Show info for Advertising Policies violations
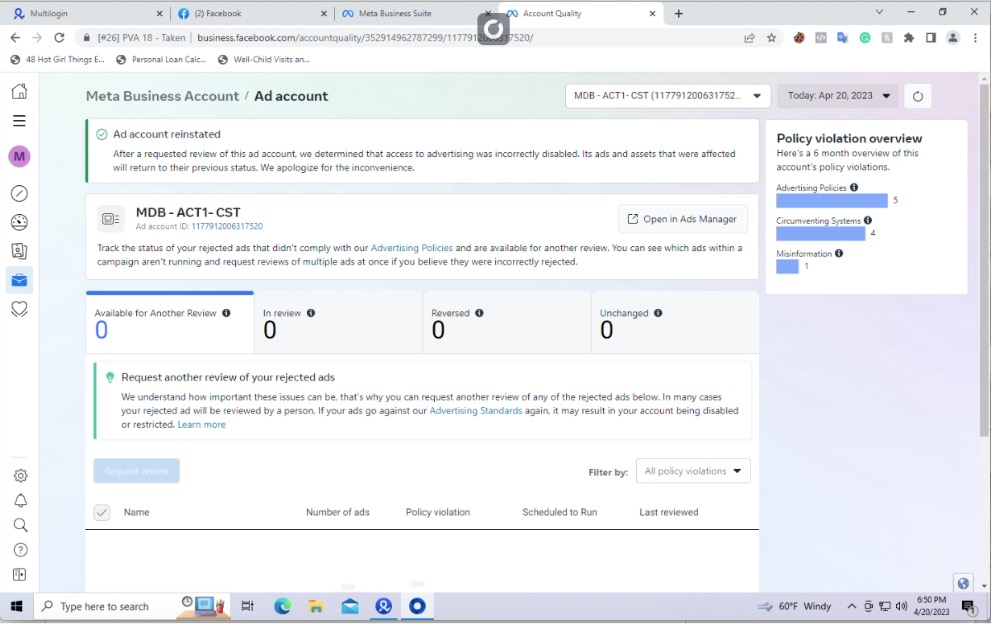993x625 pixels. 854,187
